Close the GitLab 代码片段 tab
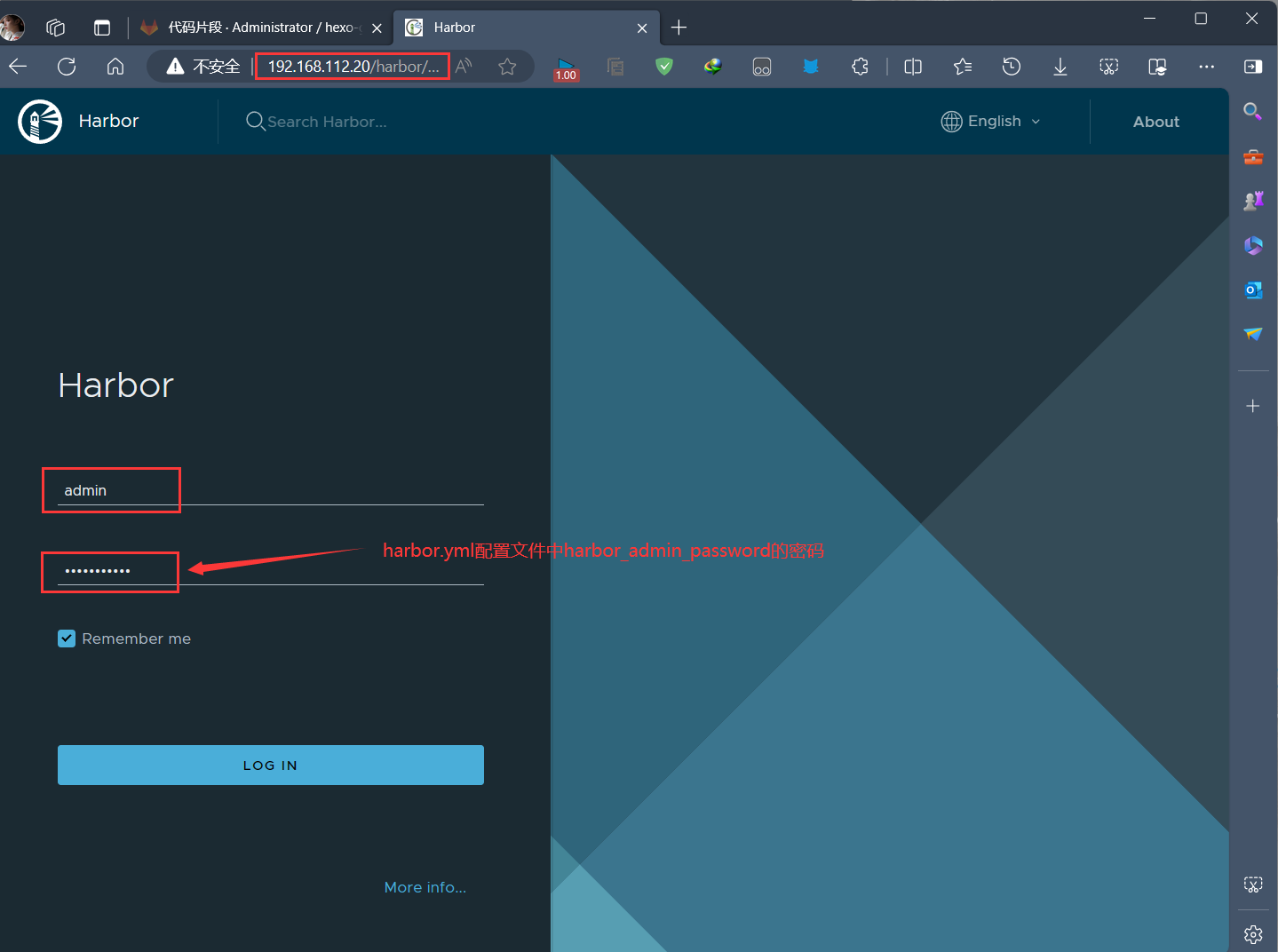Viewport: 1278px width, 952px height. pos(377,28)
